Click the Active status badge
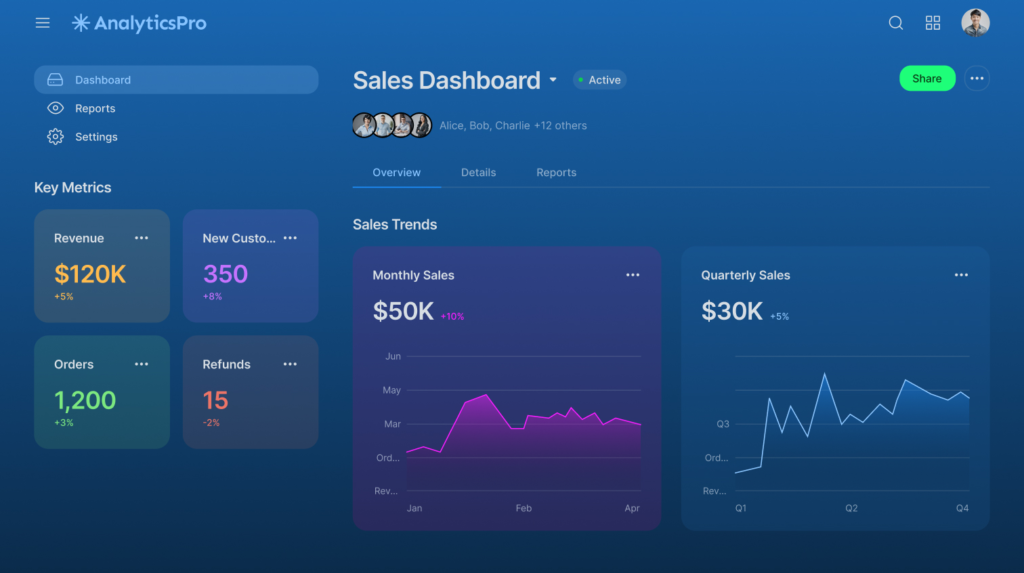 click(600, 80)
